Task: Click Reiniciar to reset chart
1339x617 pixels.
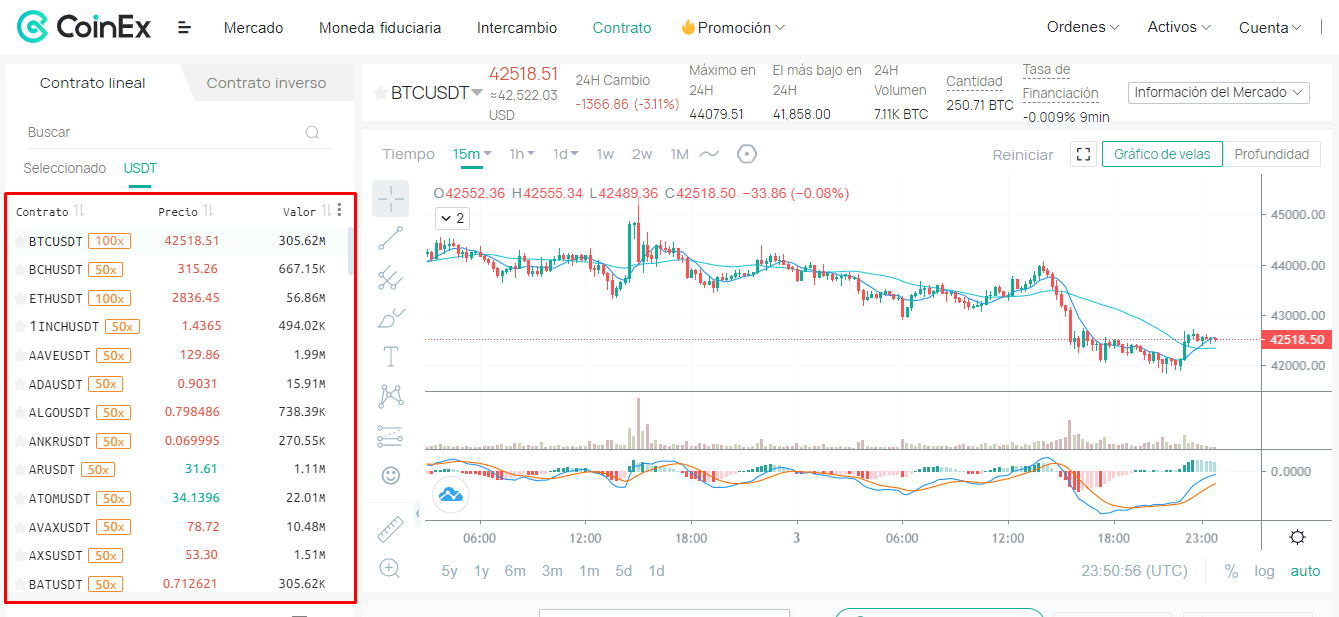Action: [x=1022, y=155]
